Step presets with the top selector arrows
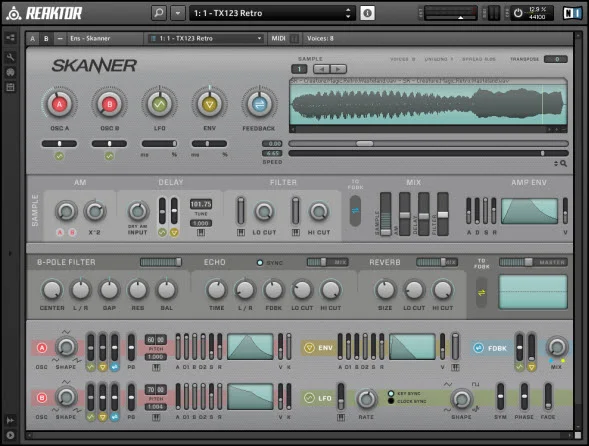The image size is (589, 446). pos(348,13)
